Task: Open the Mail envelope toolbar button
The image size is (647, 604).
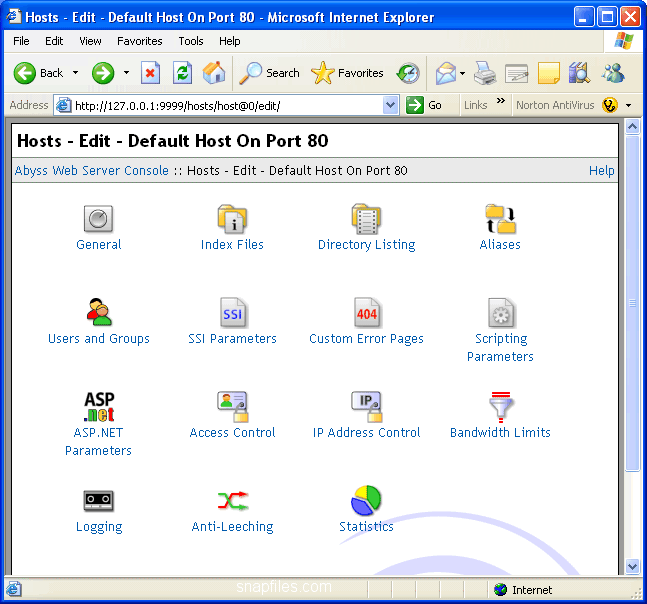Action: pos(446,73)
